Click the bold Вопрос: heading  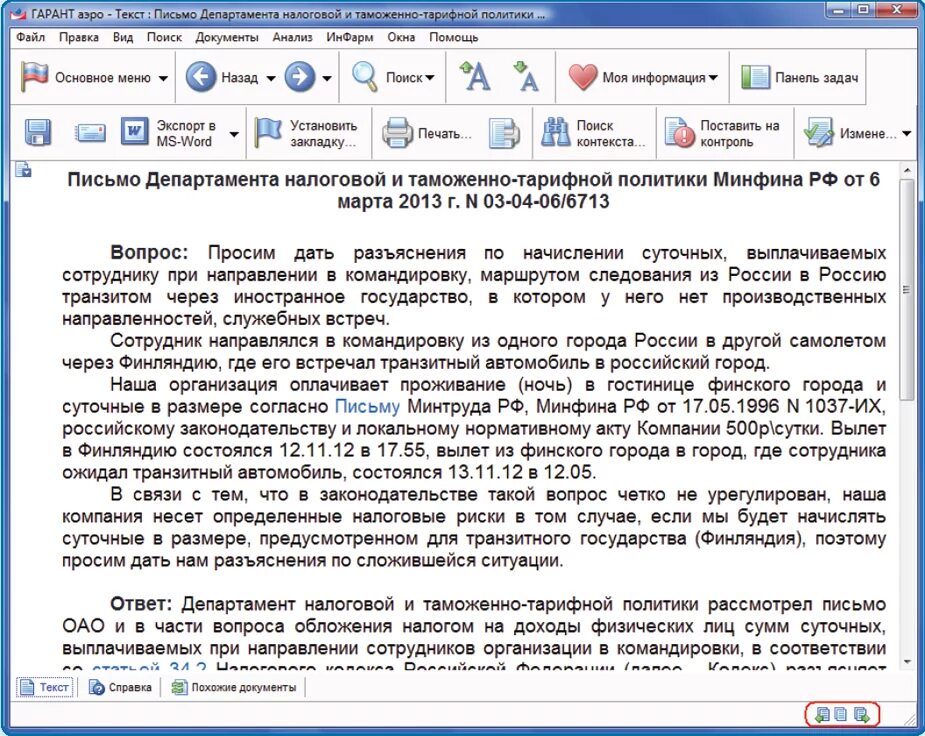pos(149,252)
